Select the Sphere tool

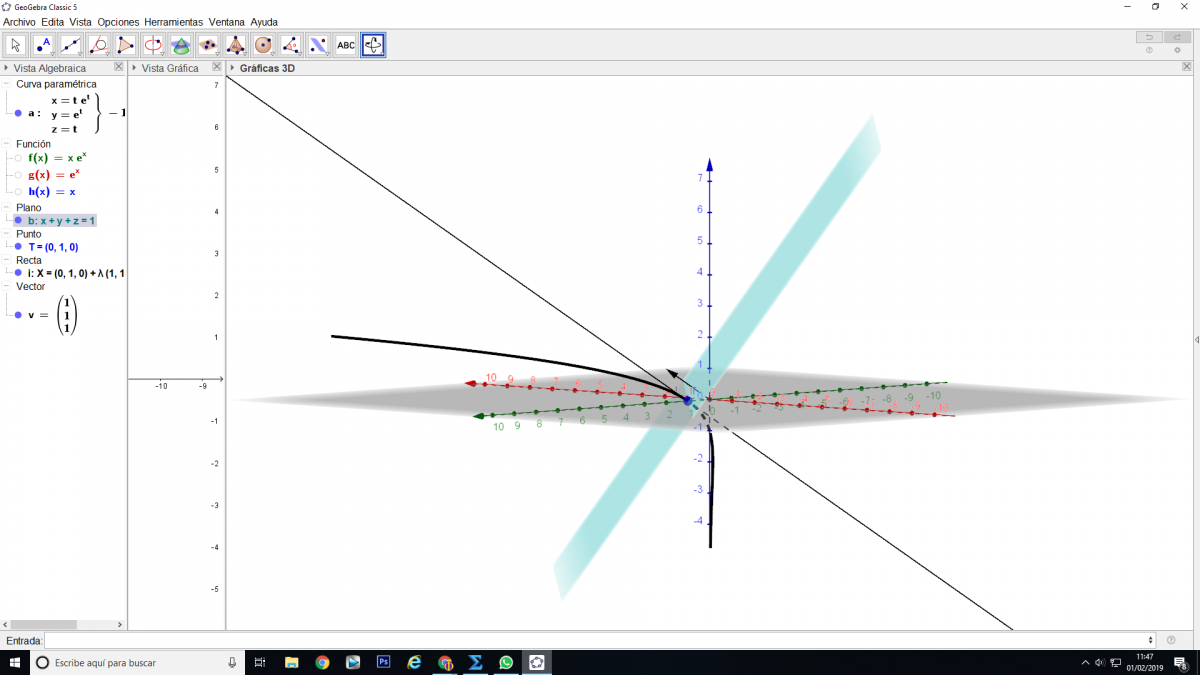pyautogui.click(x=263, y=45)
